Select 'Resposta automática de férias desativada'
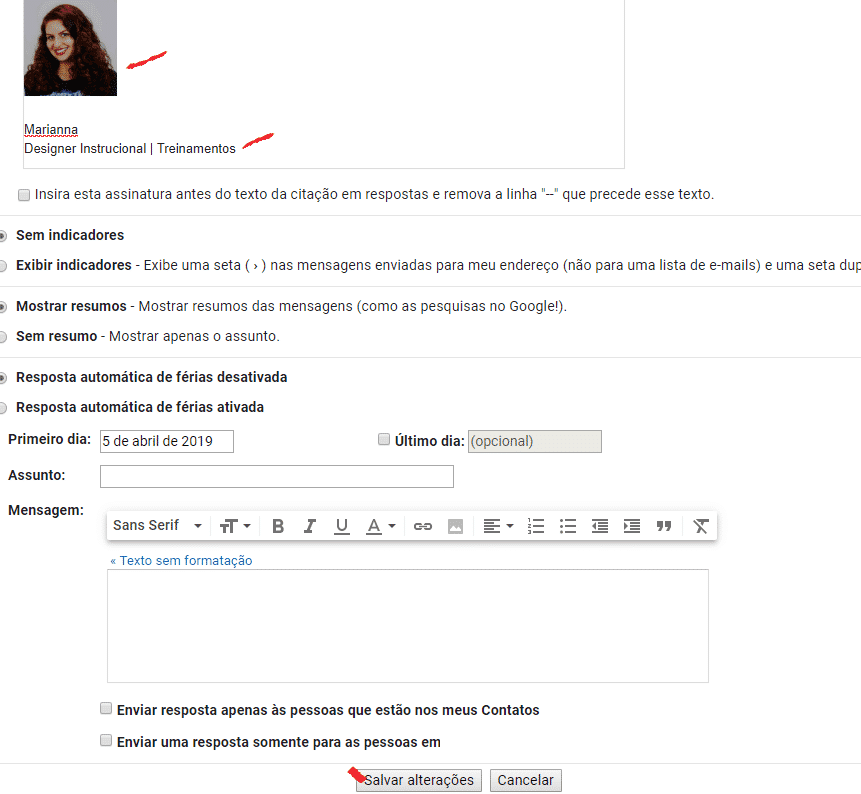The width and height of the screenshot is (861, 794). point(2,378)
